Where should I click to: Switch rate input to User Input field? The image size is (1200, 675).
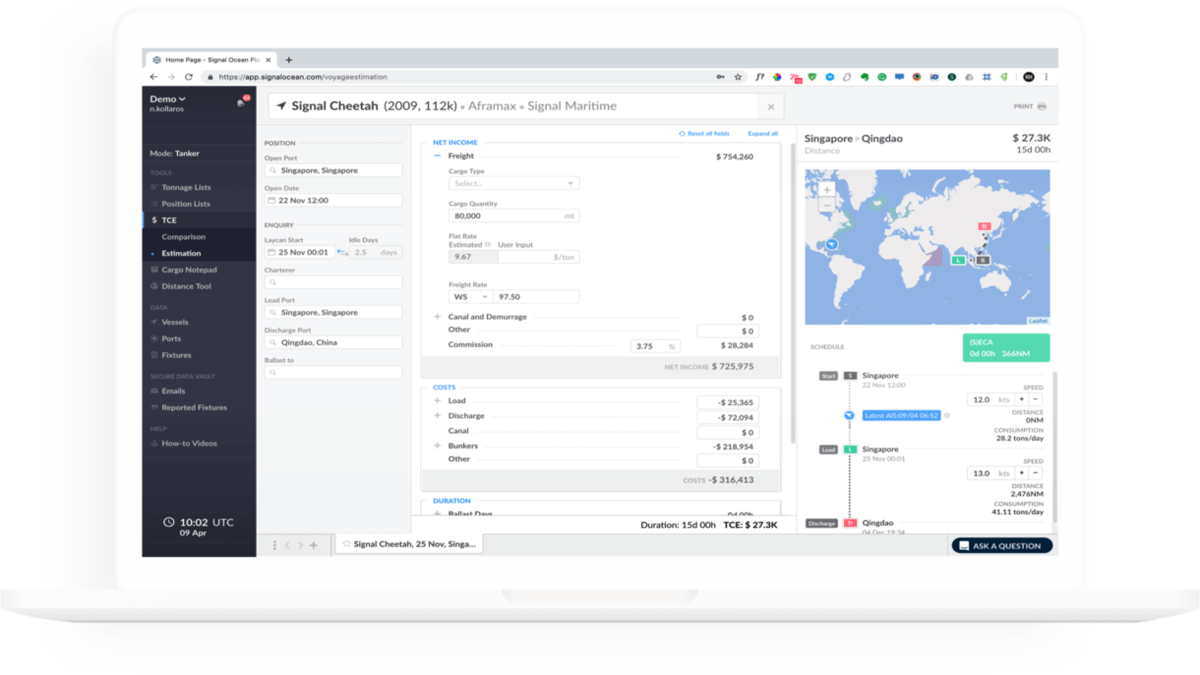(x=540, y=257)
